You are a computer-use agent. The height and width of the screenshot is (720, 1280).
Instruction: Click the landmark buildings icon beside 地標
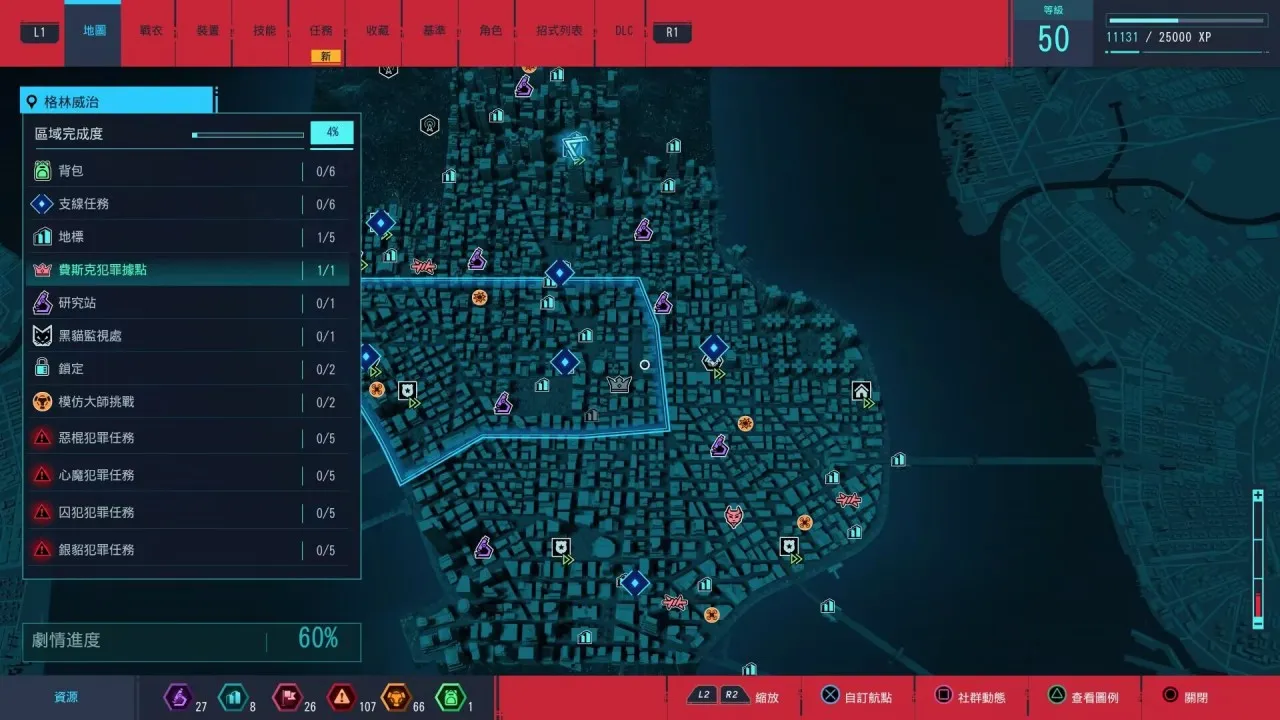[x=42, y=237]
